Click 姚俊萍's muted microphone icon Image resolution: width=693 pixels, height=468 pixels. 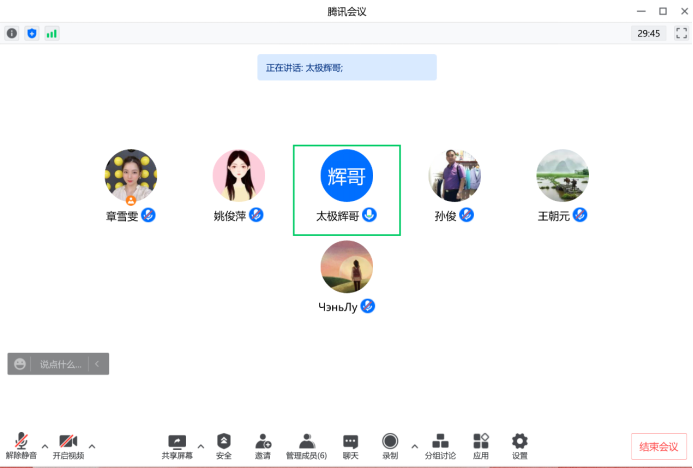256,215
